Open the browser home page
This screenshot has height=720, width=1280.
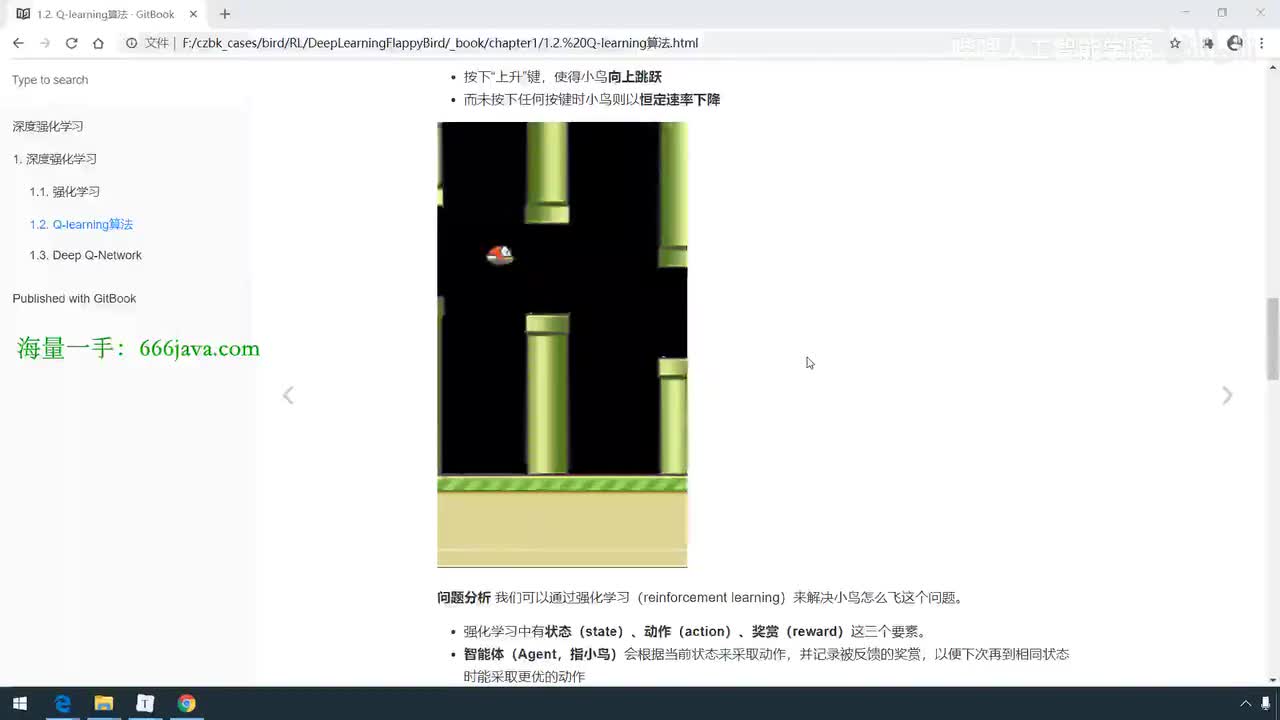click(98, 43)
